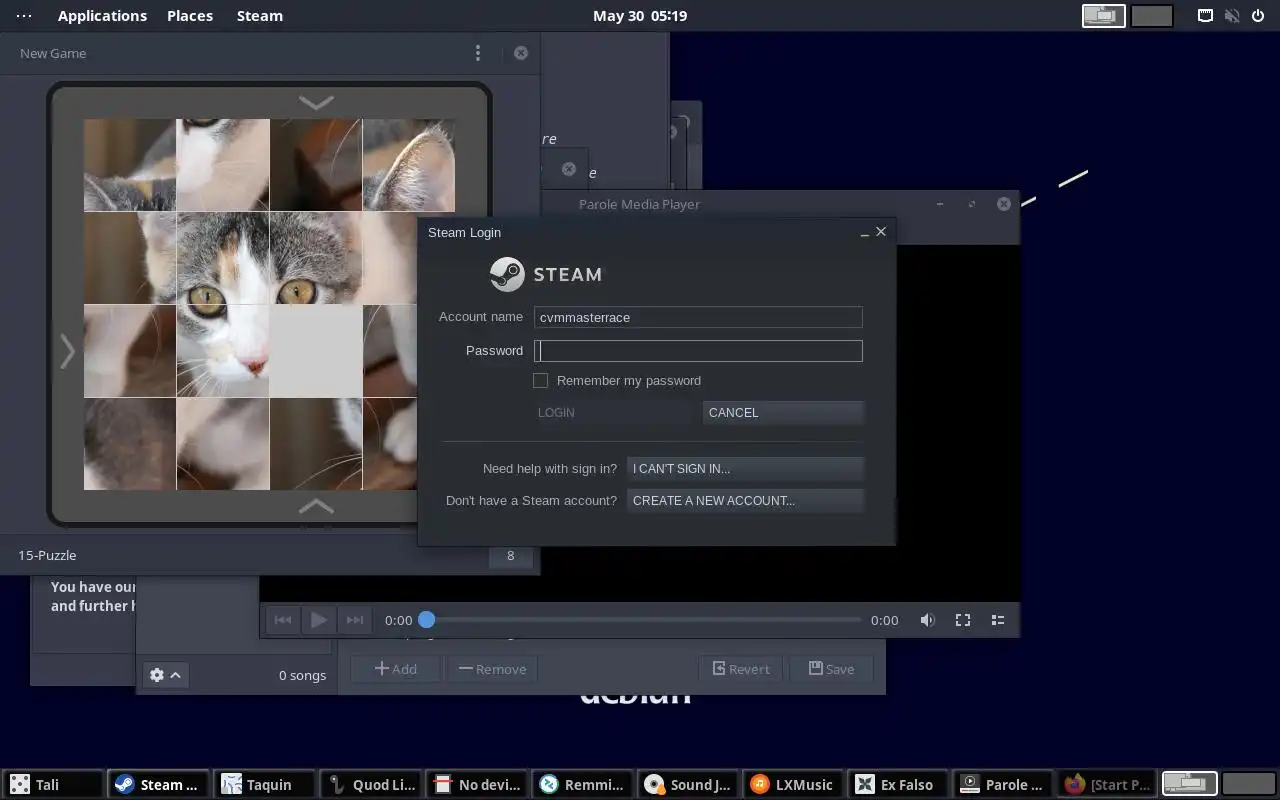Switch to Sound Juicer in the taskbar
Image resolution: width=1280 pixels, height=800 pixels.
pyautogui.click(x=689, y=785)
